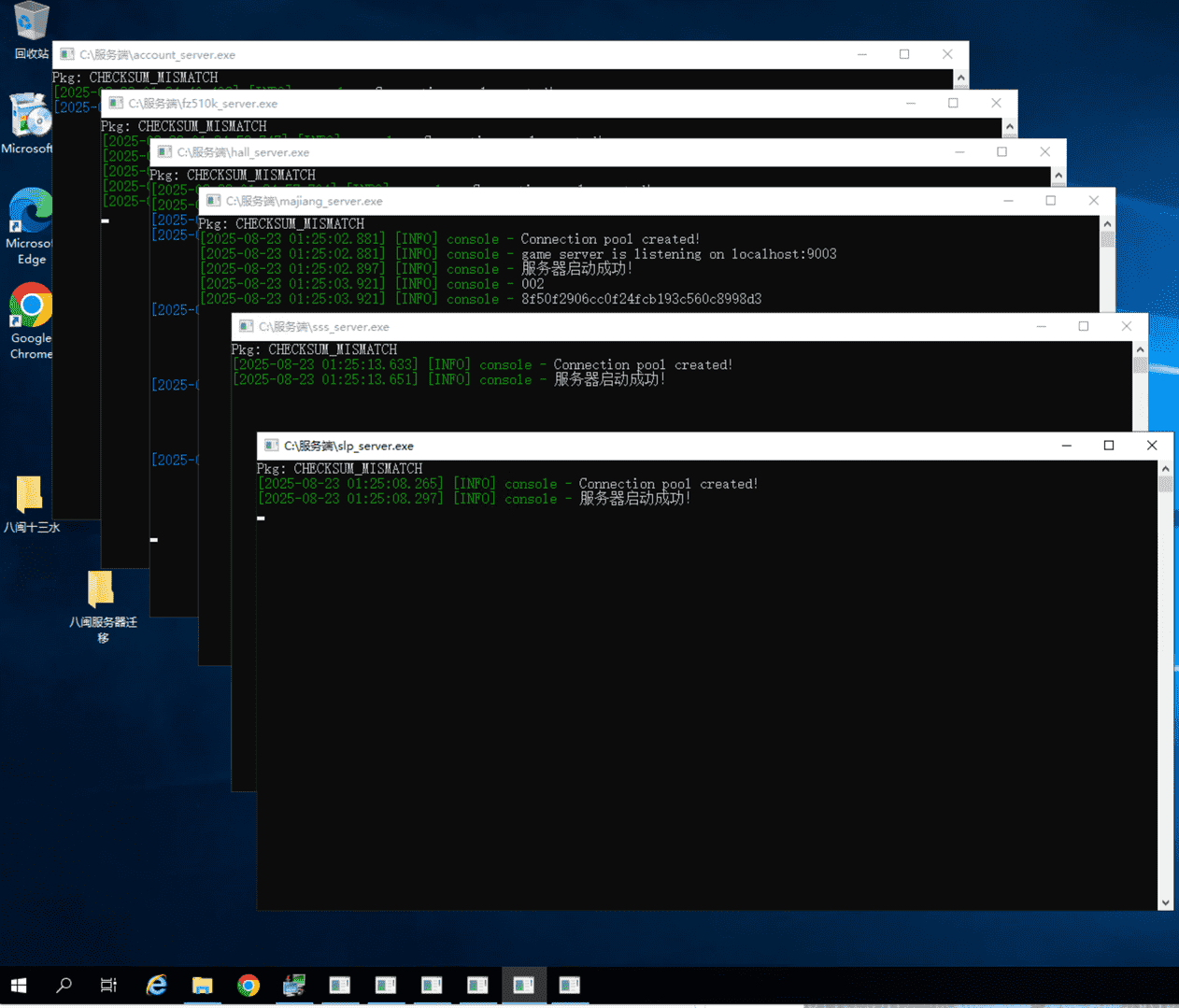Click scroll-up arrow in slp_server window

point(1165,468)
